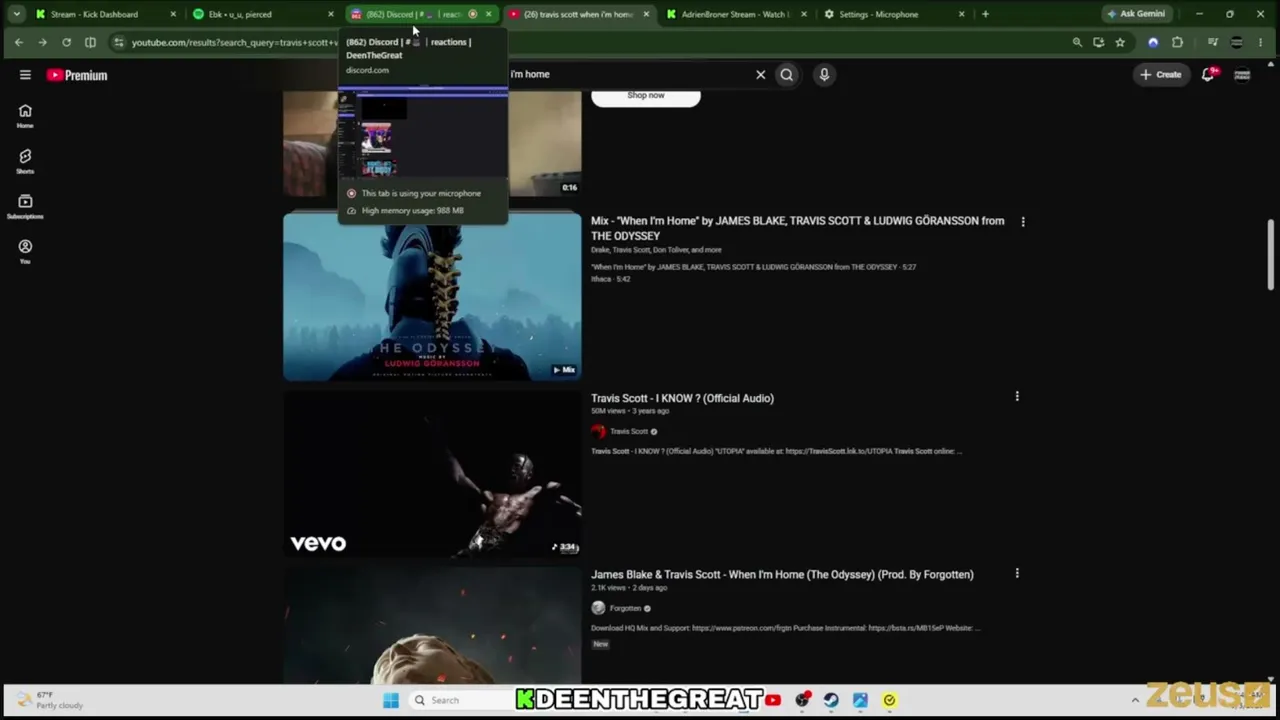Open the YouTube account avatar menu

click(x=1242, y=75)
